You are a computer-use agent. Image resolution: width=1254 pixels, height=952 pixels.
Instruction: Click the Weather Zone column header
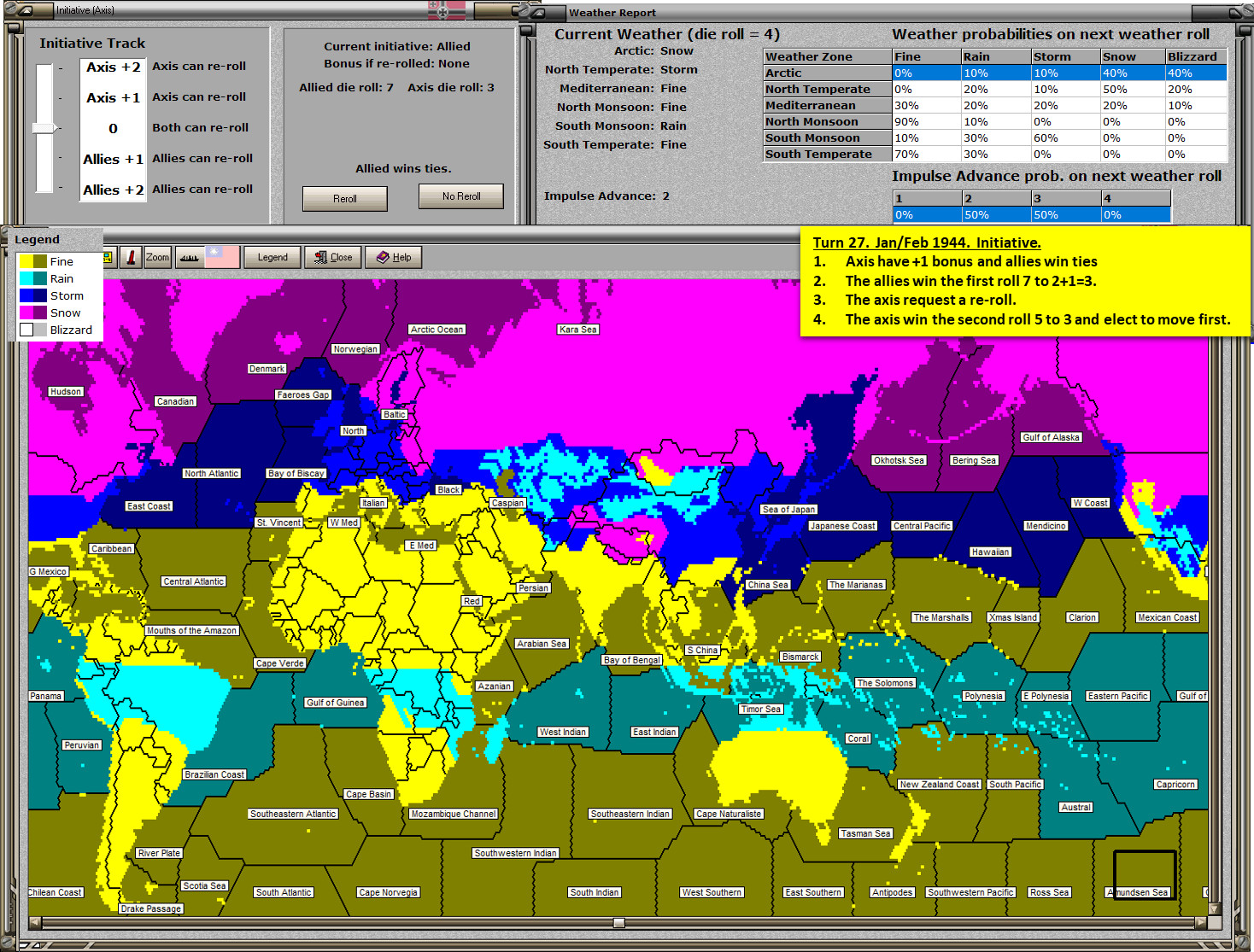point(827,56)
